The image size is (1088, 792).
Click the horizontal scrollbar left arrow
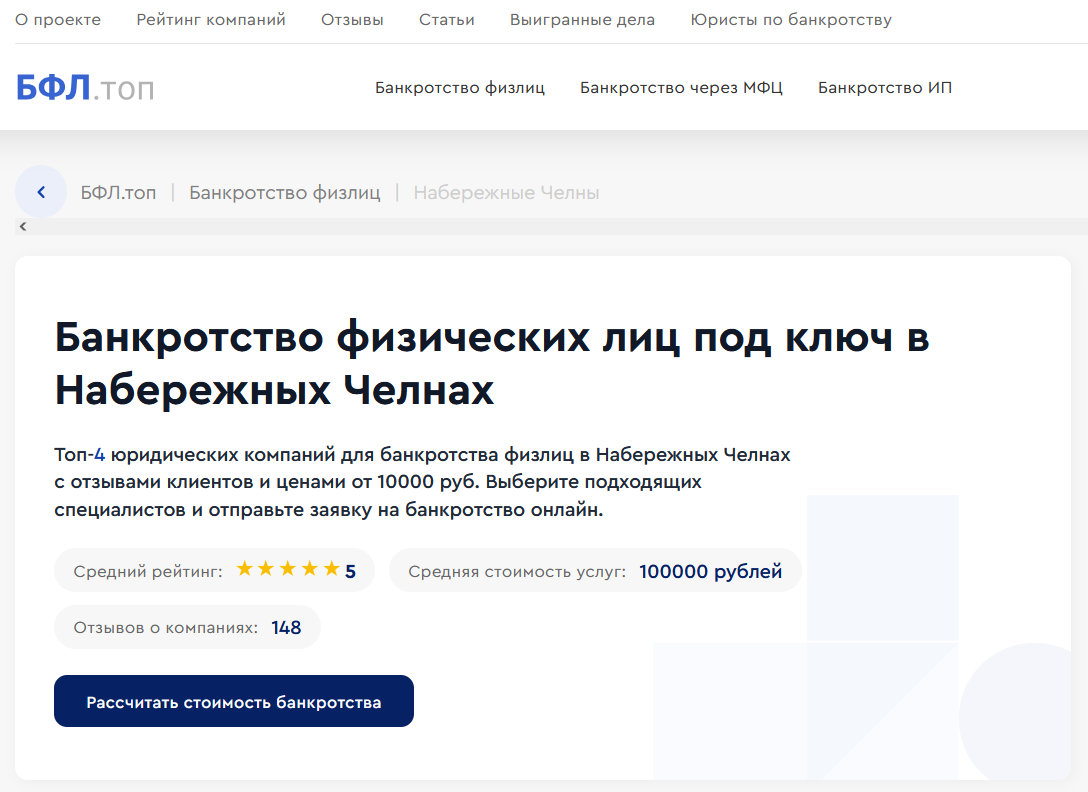(23, 226)
